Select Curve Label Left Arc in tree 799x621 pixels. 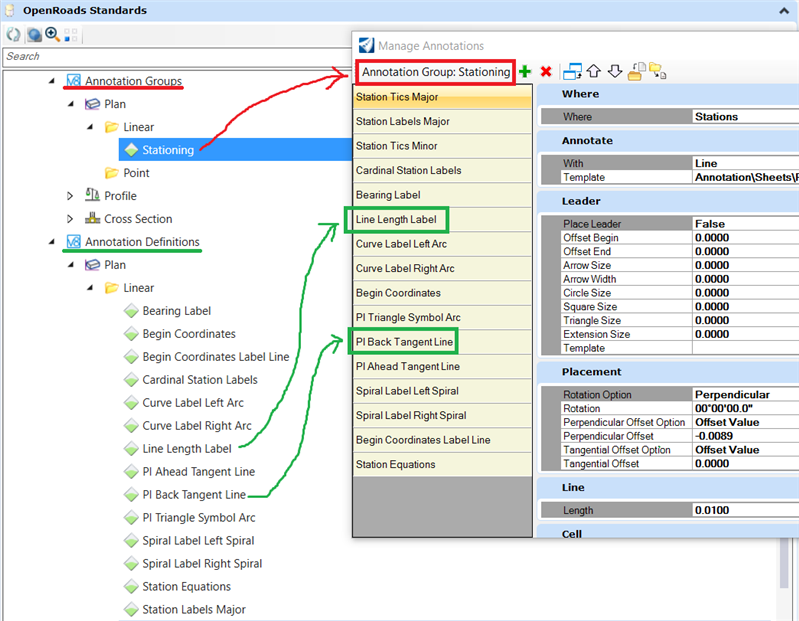tap(193, 402)
